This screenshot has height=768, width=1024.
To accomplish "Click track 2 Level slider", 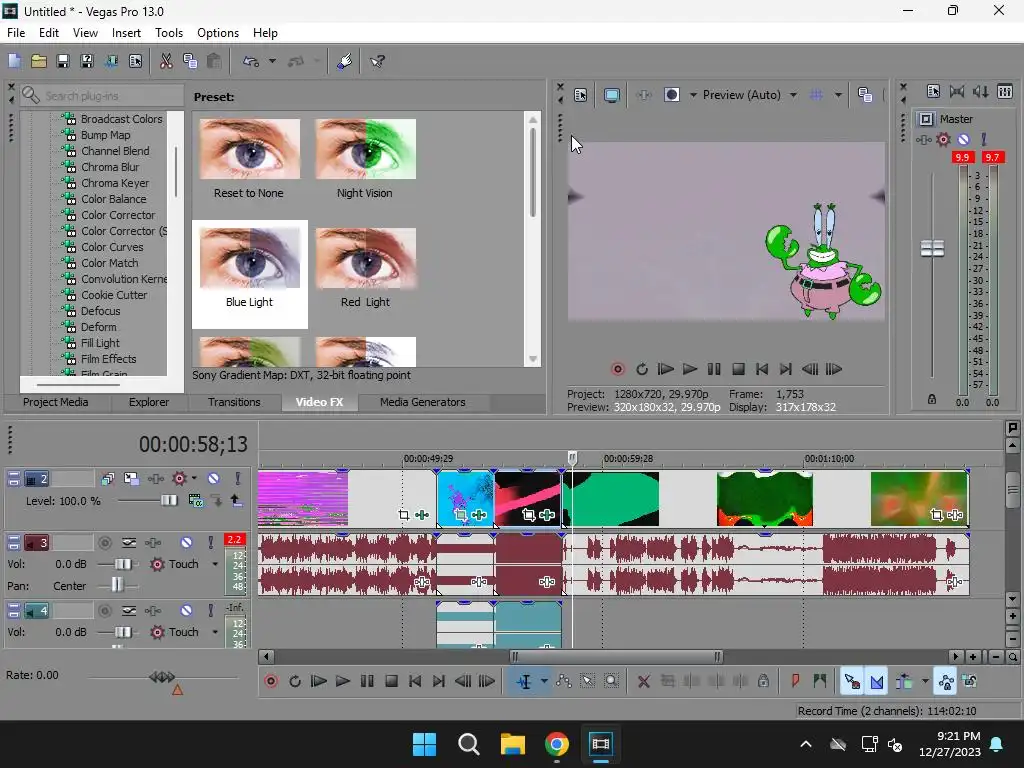I will coord(168,501).
